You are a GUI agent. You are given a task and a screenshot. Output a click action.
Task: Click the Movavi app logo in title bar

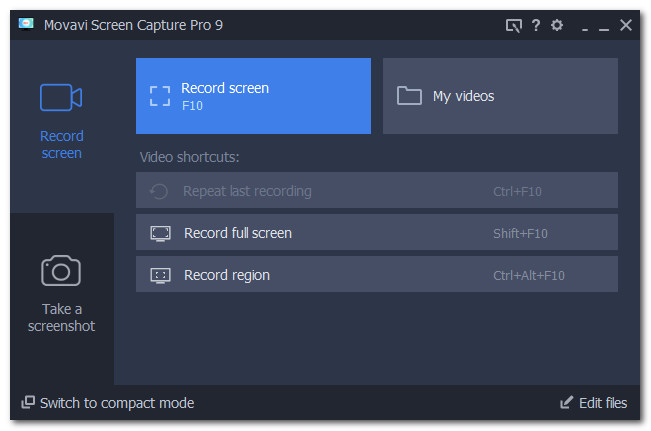click(26, 24)
